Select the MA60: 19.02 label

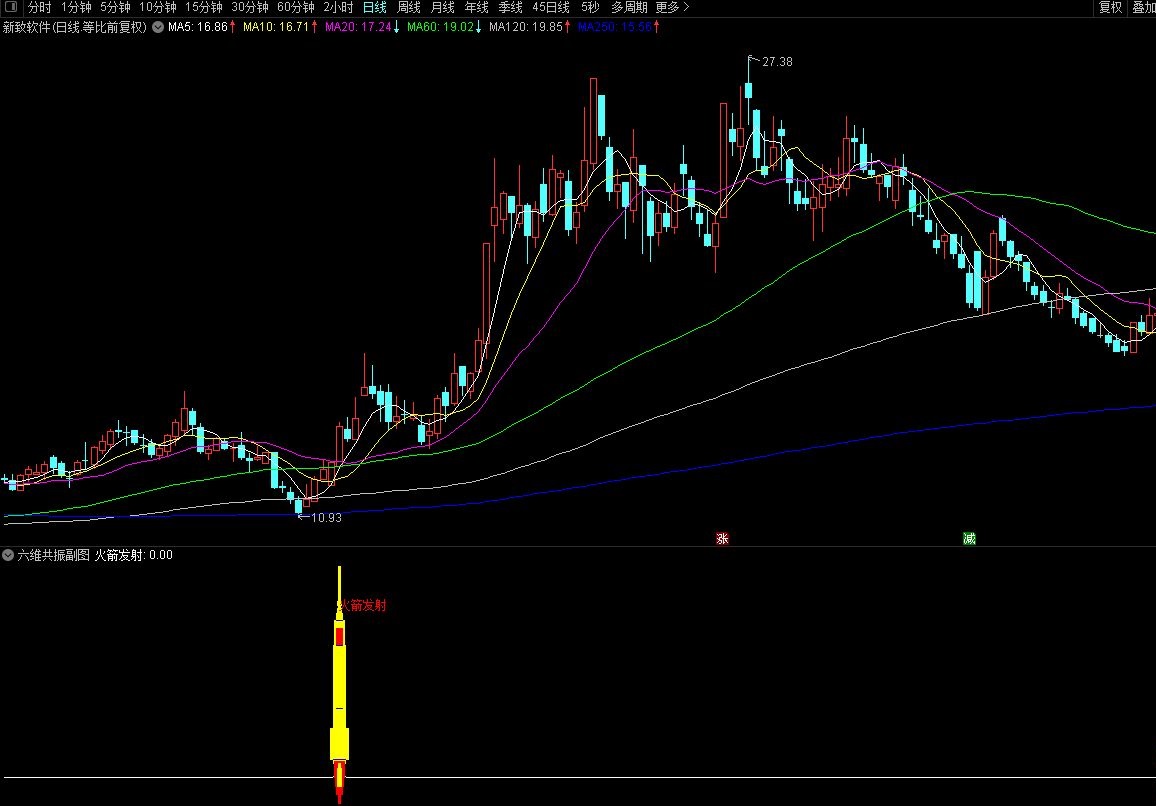(440, 27)
